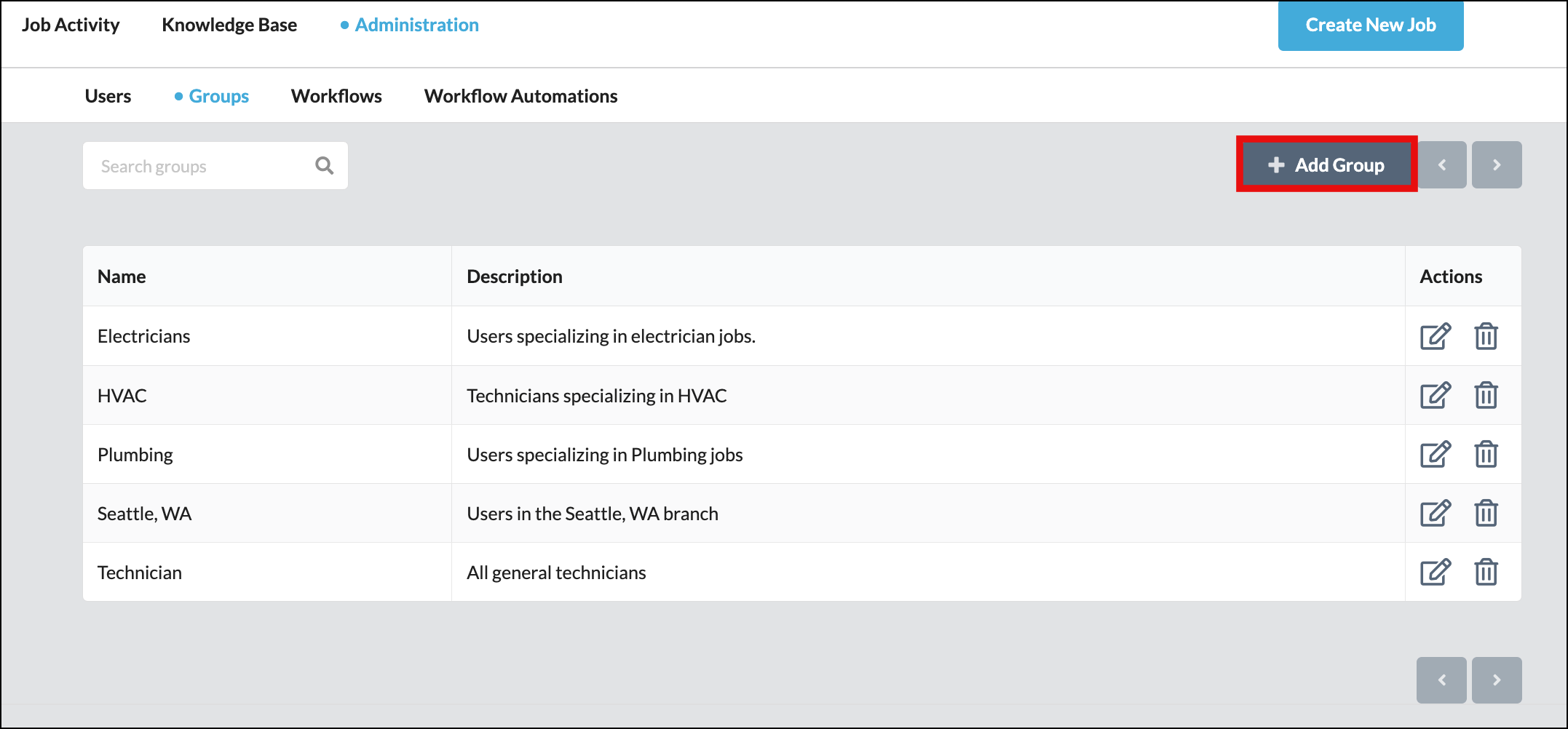Remove the Technician group via trash icon
The height and width of the screenshot is (729, 1568).
pos(1486,572)
